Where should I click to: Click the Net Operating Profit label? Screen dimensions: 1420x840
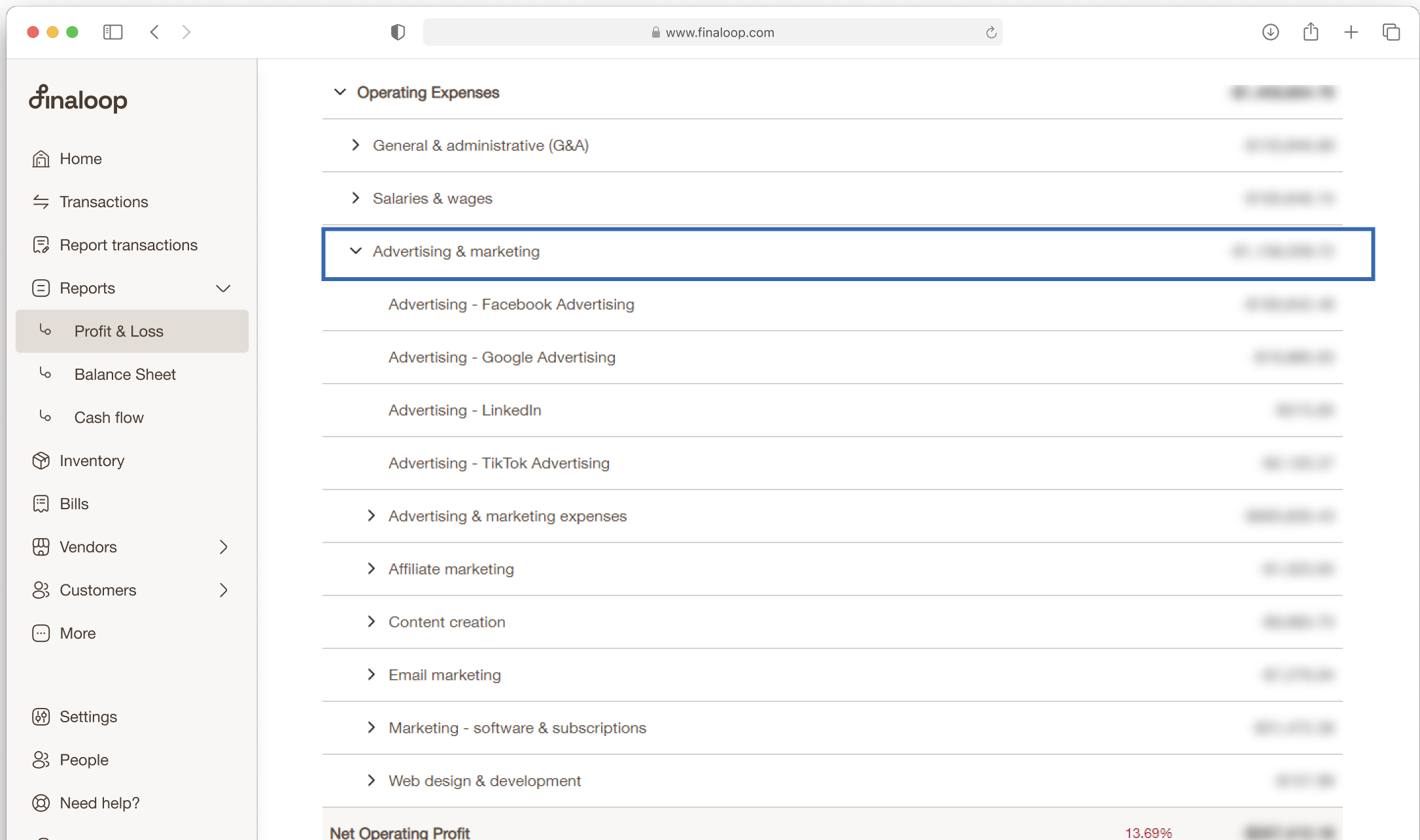click(400, 832)
